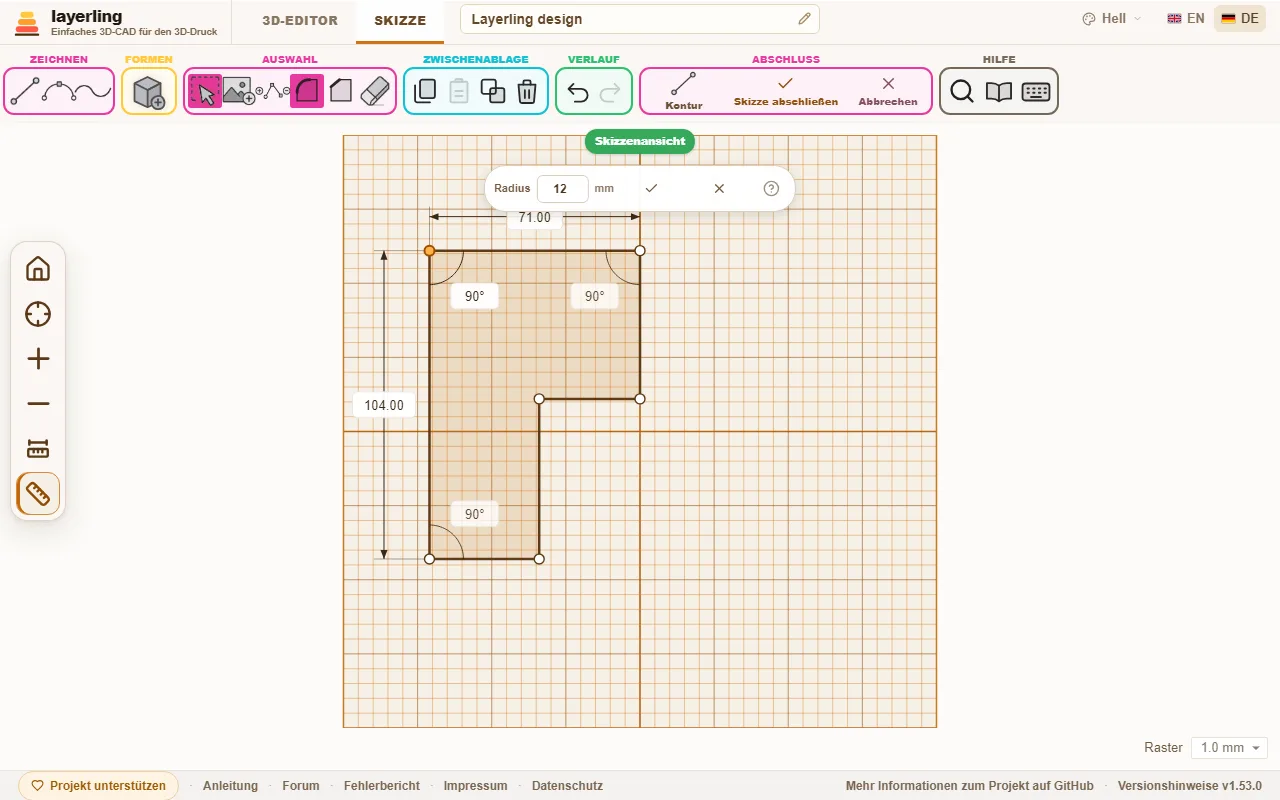The height and width of the screenshot is (800, 1280).
Task: Select the bottom-left corner point
Action: click(x=429, y=559)
